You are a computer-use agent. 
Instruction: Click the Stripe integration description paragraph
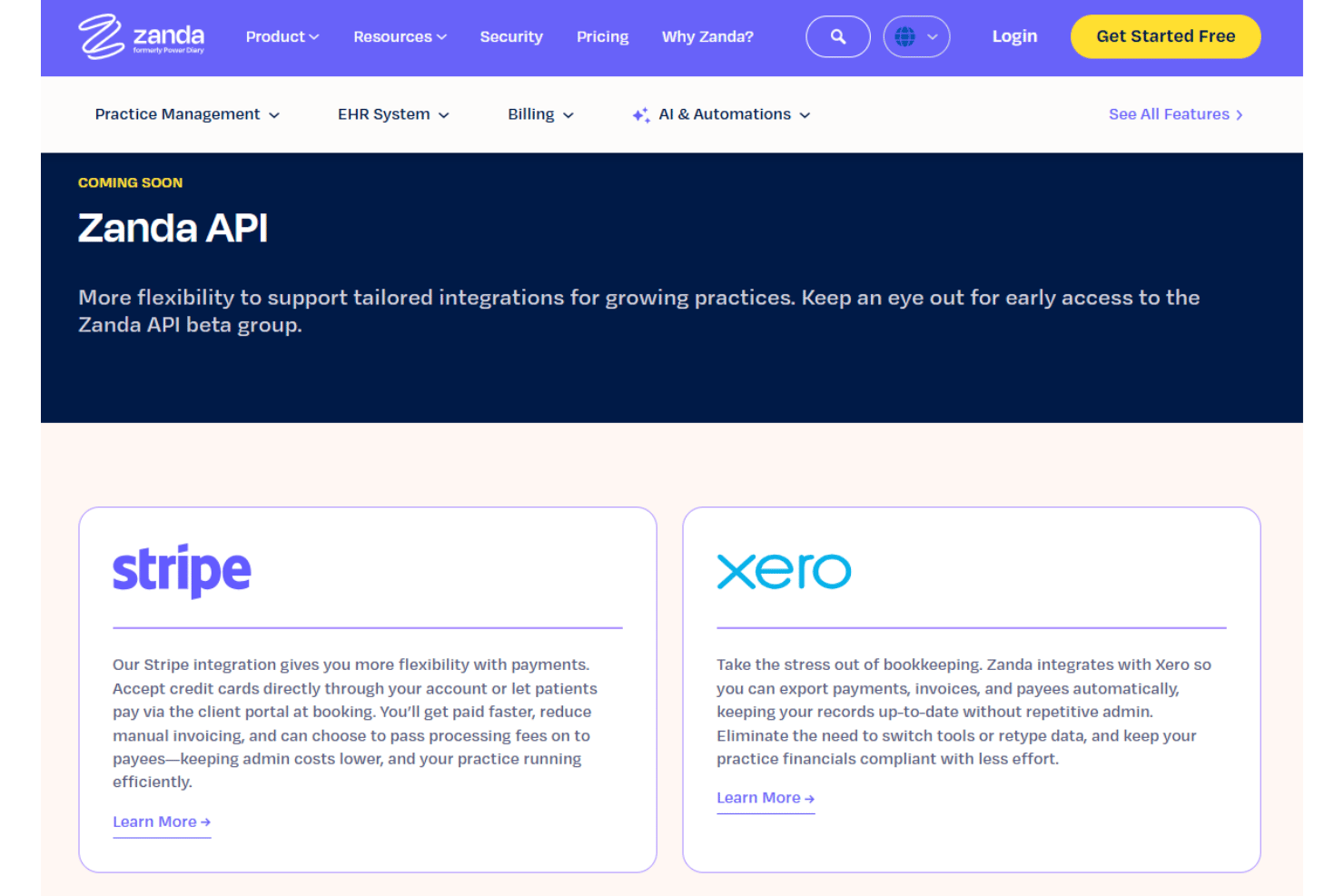pyautogui.click(x=355, y=724)
